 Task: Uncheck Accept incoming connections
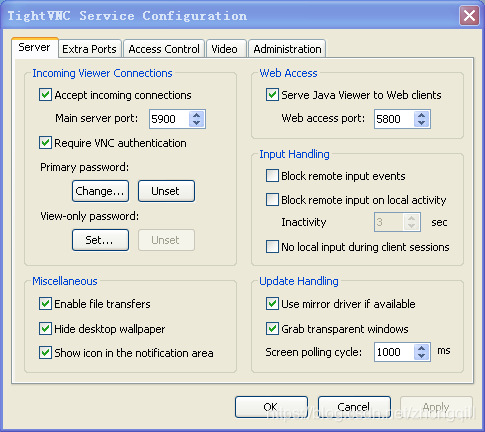(45, 95)
